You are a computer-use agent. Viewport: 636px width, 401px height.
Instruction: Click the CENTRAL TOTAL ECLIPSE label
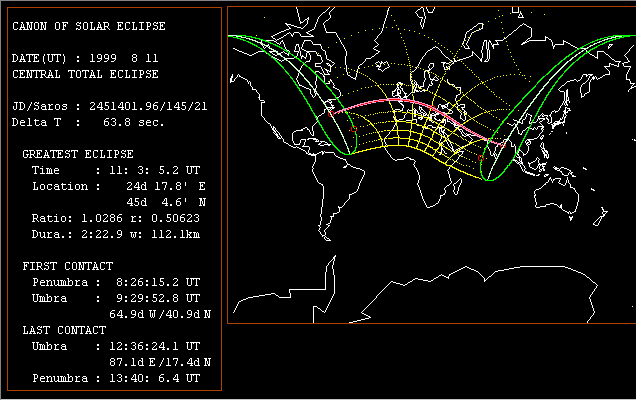coord(85,74)
